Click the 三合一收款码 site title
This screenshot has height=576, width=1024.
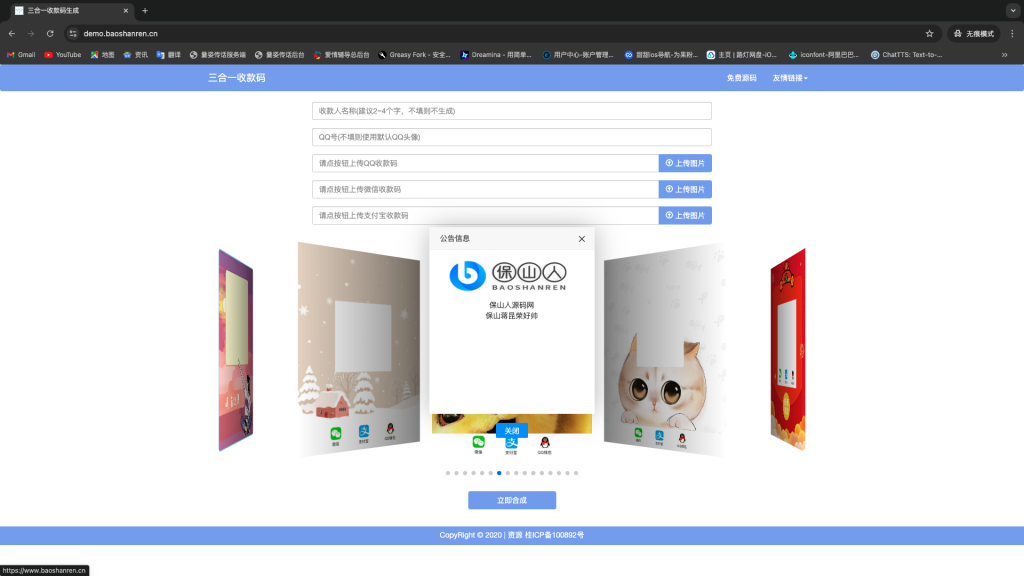(x=236, y=78)
